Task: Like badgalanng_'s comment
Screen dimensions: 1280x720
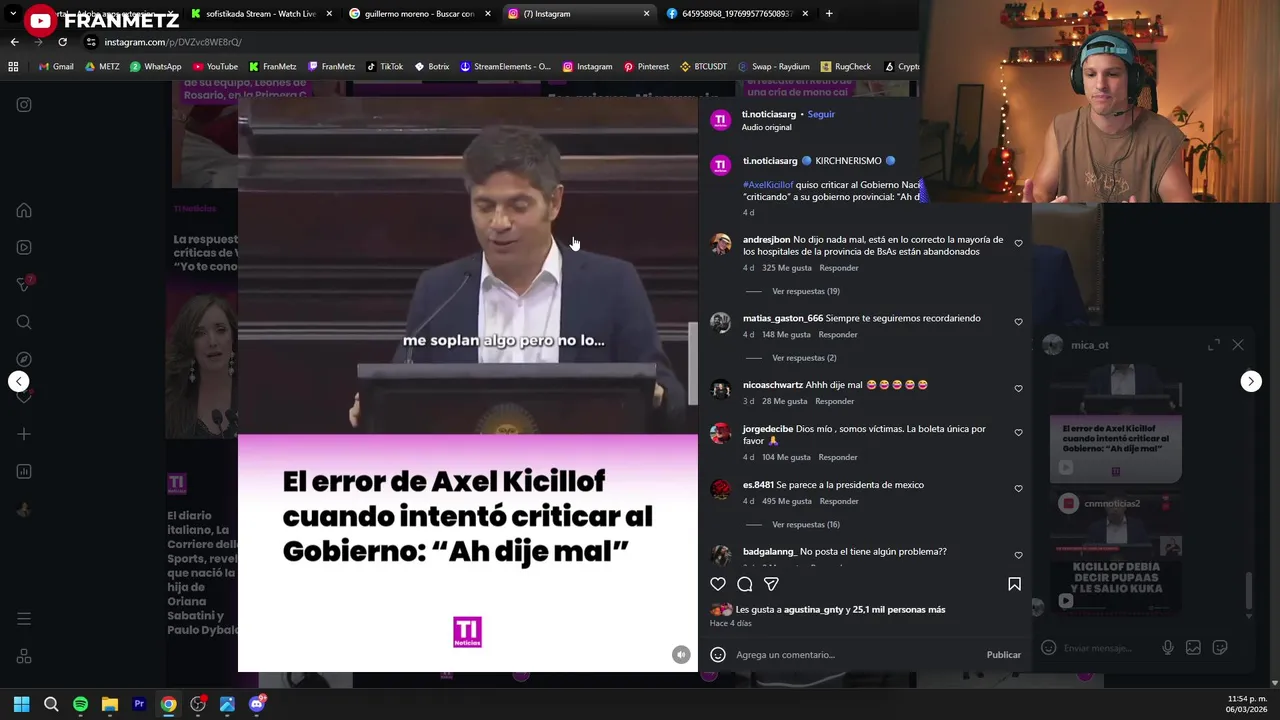Action: (1018, 555)
